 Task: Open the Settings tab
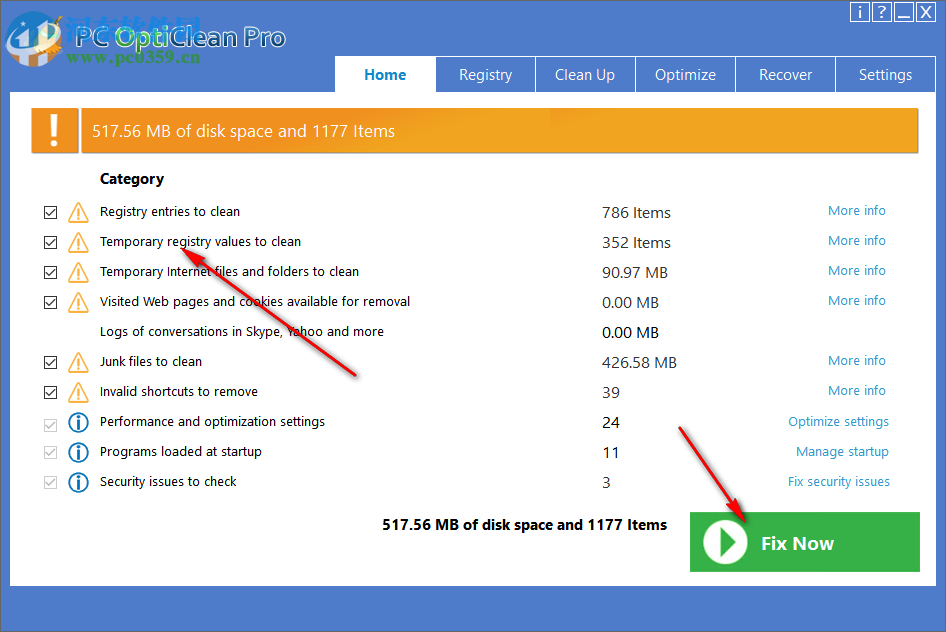point(886,75)
